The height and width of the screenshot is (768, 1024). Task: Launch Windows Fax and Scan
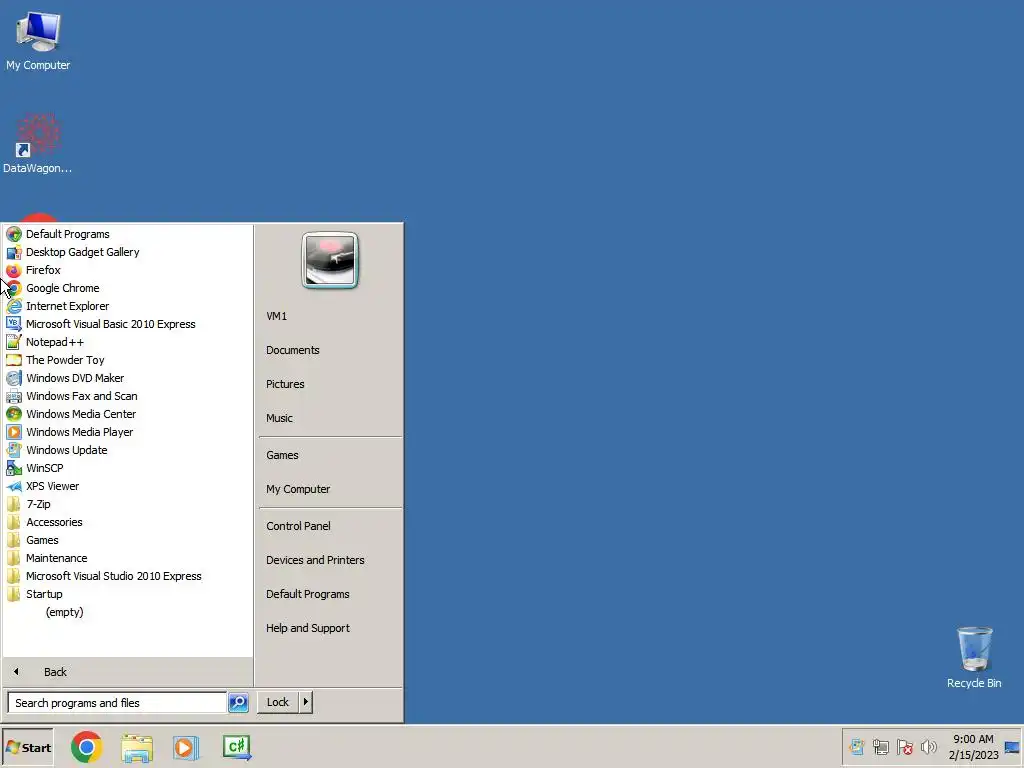127,396
